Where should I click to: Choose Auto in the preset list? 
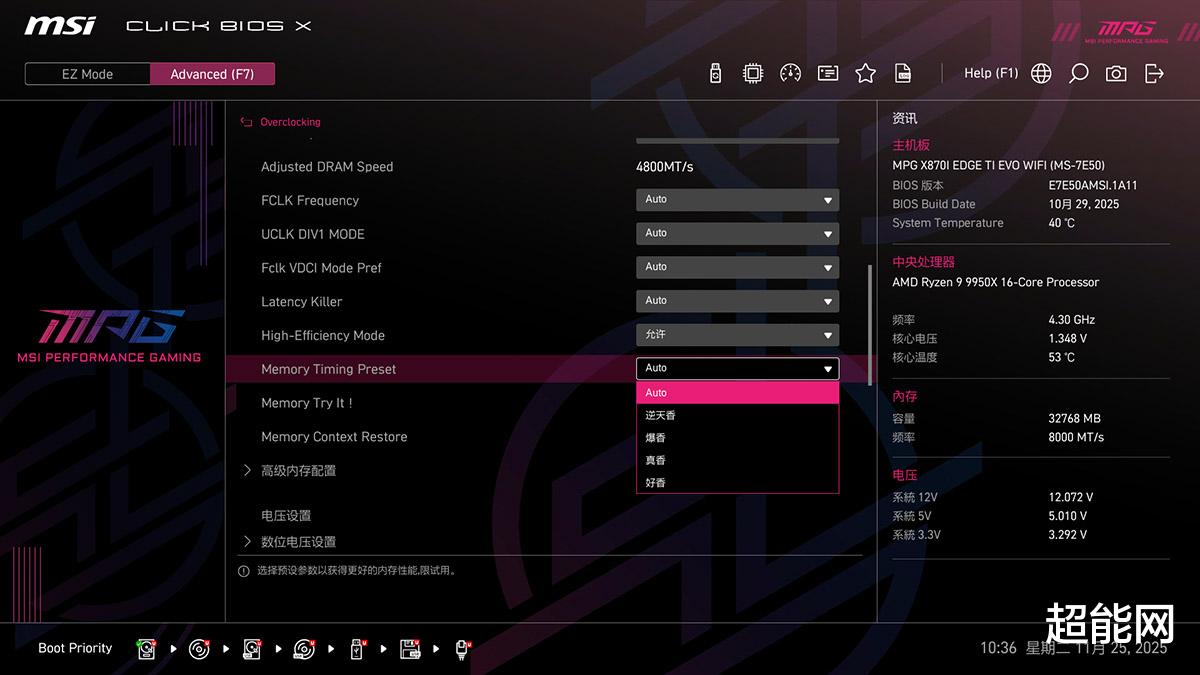[738, 393]
